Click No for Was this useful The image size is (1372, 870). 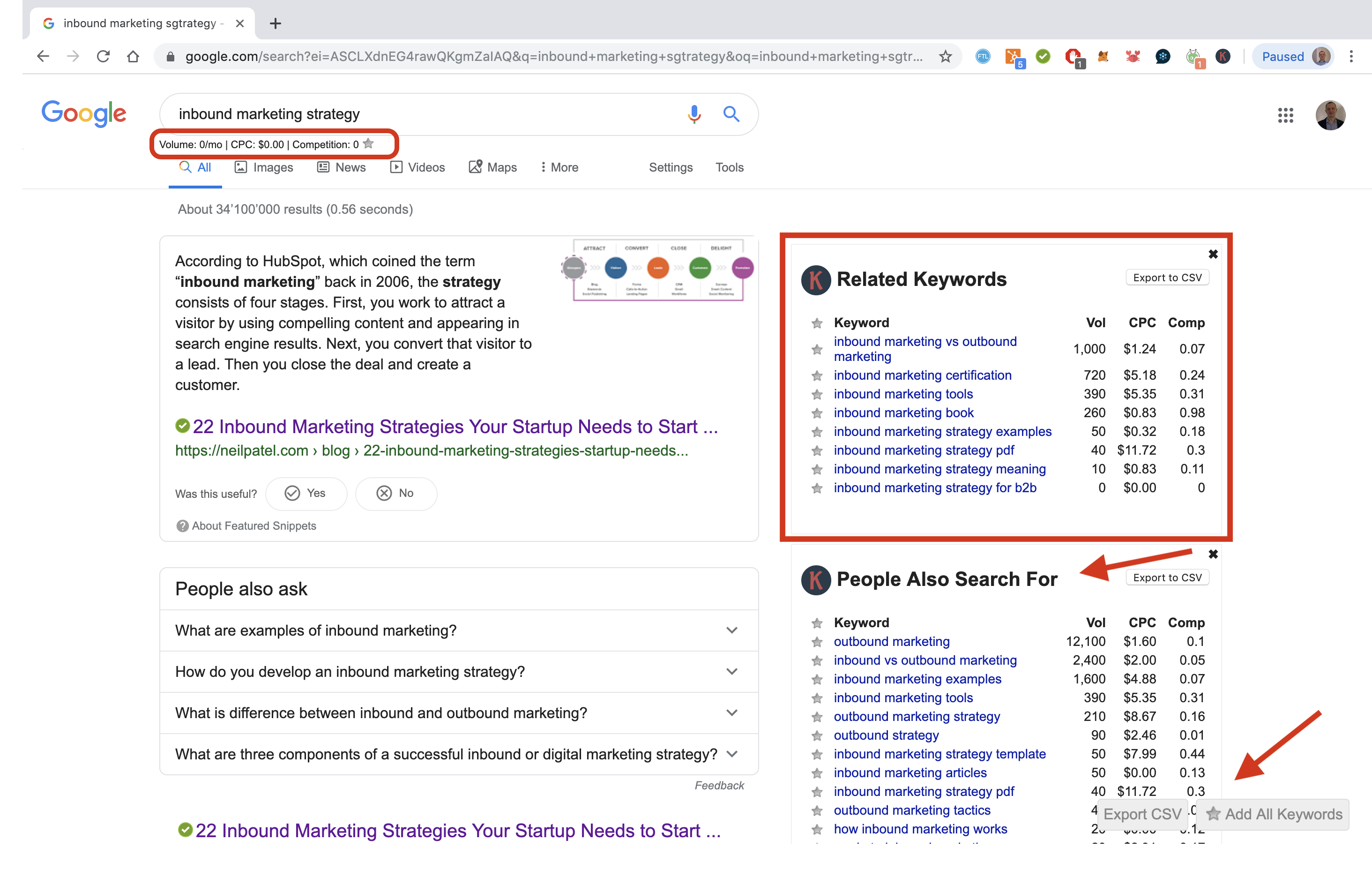click(x=396, y=493)
